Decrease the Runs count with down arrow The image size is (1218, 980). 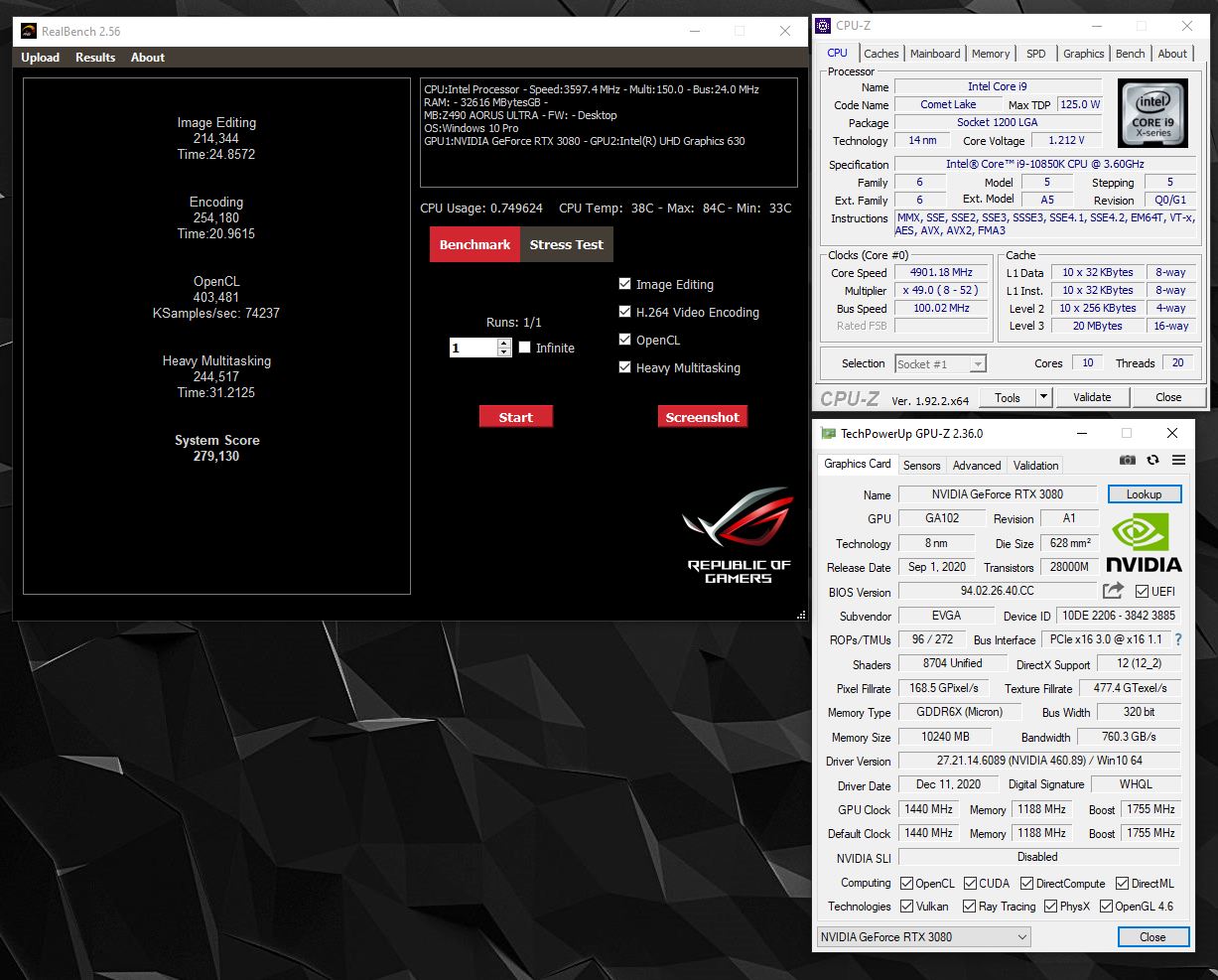[x=504, y=352]
